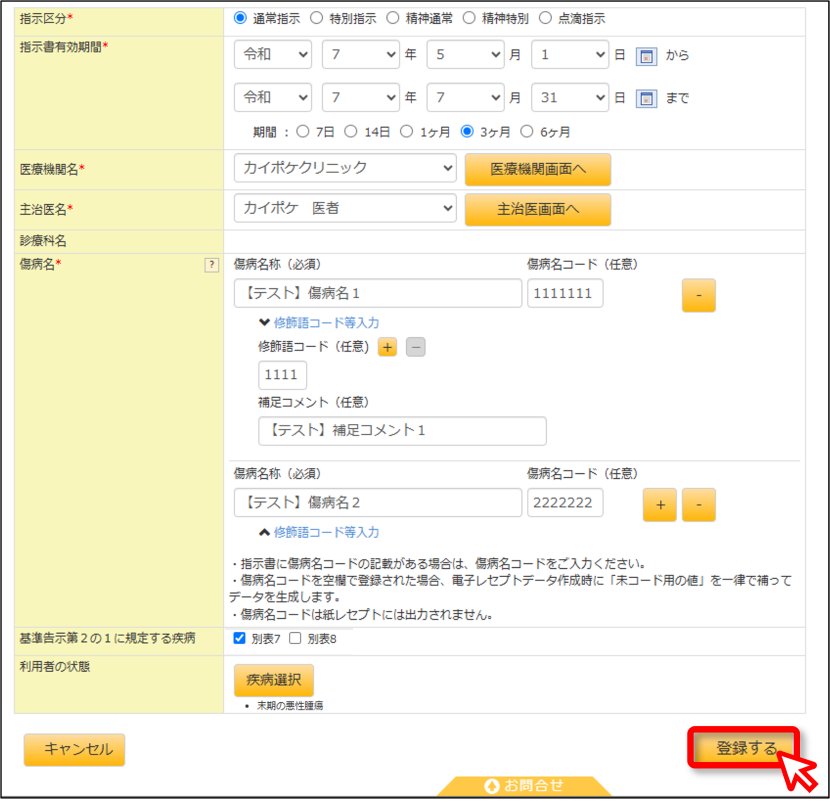This screenshot has width=830, height=803.
Task: Click the 登録する button
Action: click(x=745, y=748)
